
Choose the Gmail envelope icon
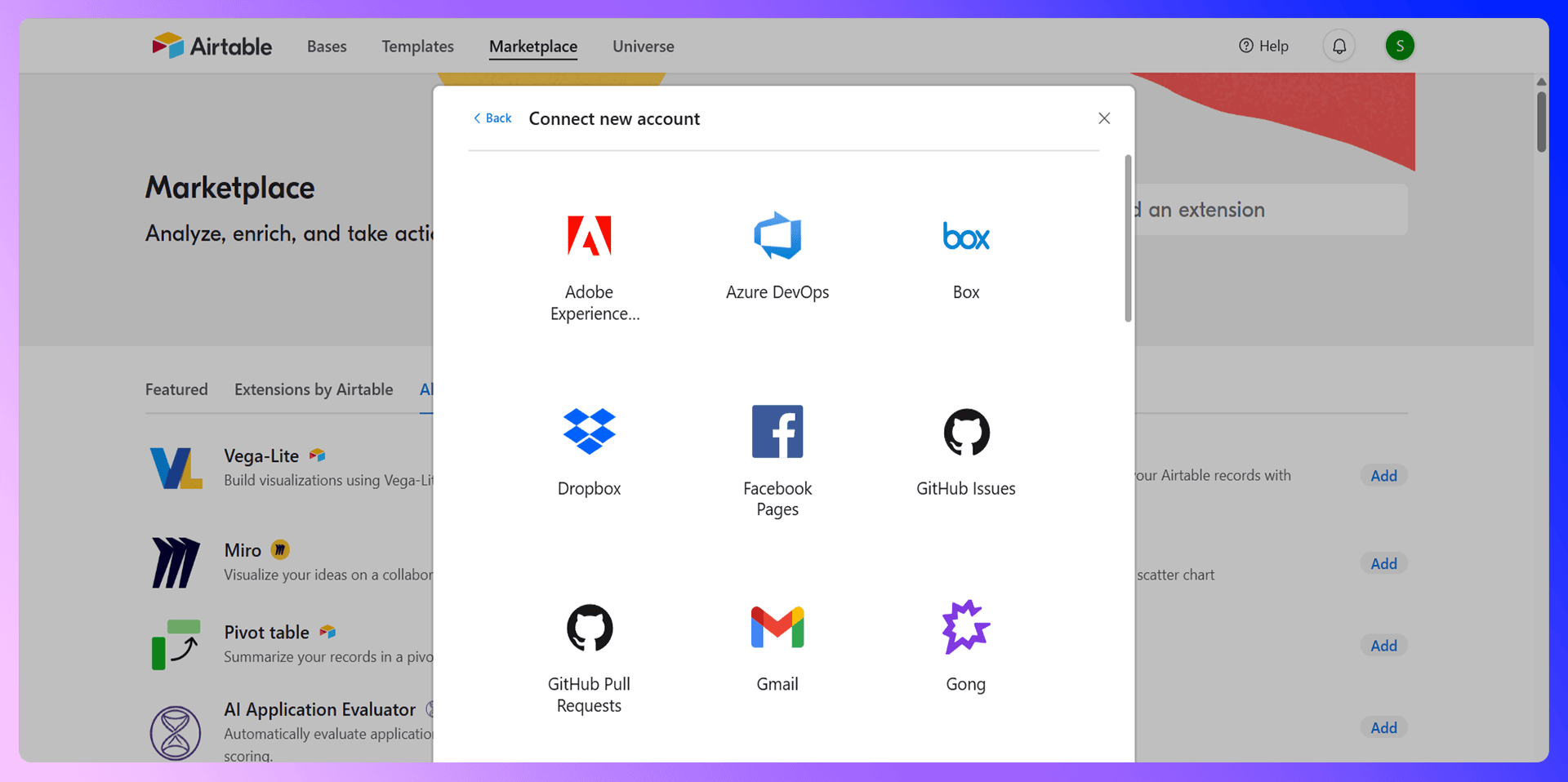pos(777,627)
